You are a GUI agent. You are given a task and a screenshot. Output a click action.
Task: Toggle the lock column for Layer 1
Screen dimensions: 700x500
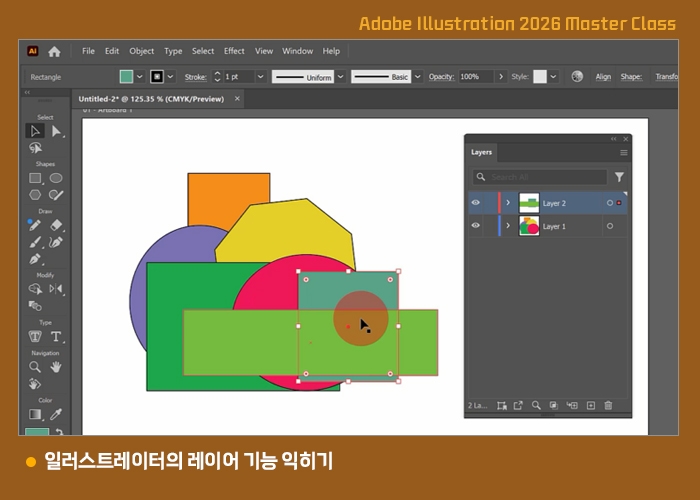(x=490, y=226)
